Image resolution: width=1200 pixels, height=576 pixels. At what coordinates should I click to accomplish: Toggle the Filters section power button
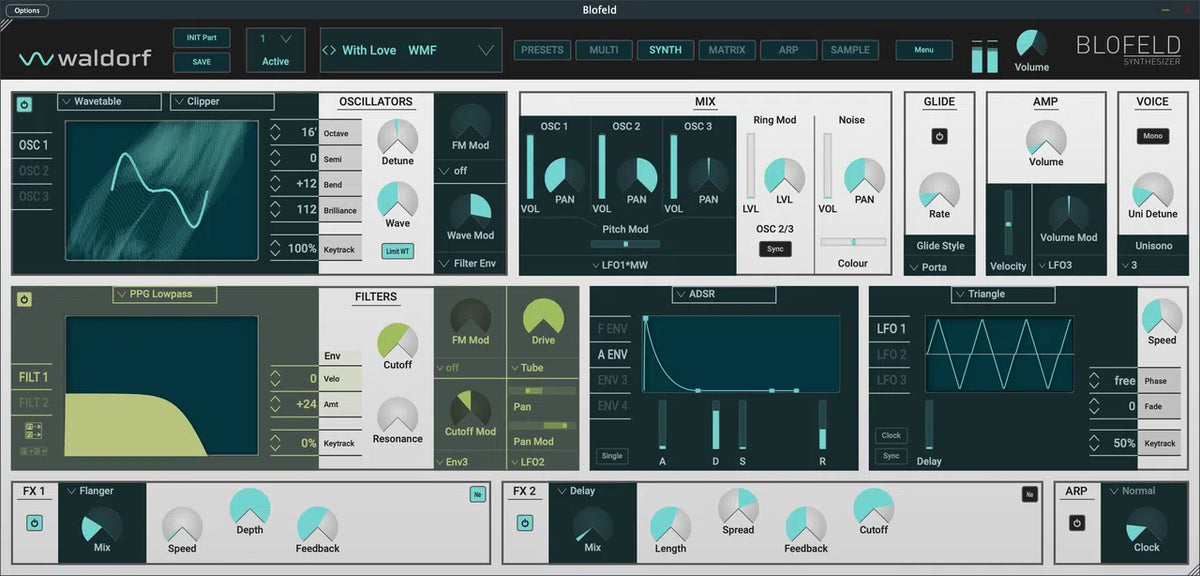(25, 299)
